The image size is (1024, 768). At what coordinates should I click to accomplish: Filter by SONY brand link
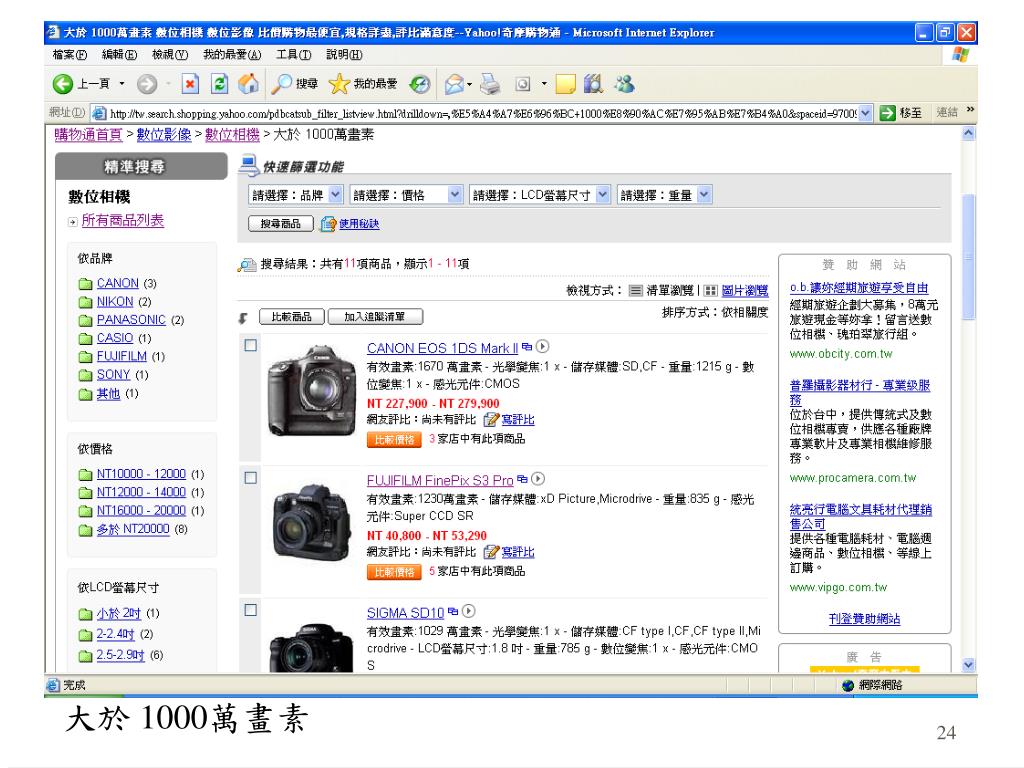point(114,375)
